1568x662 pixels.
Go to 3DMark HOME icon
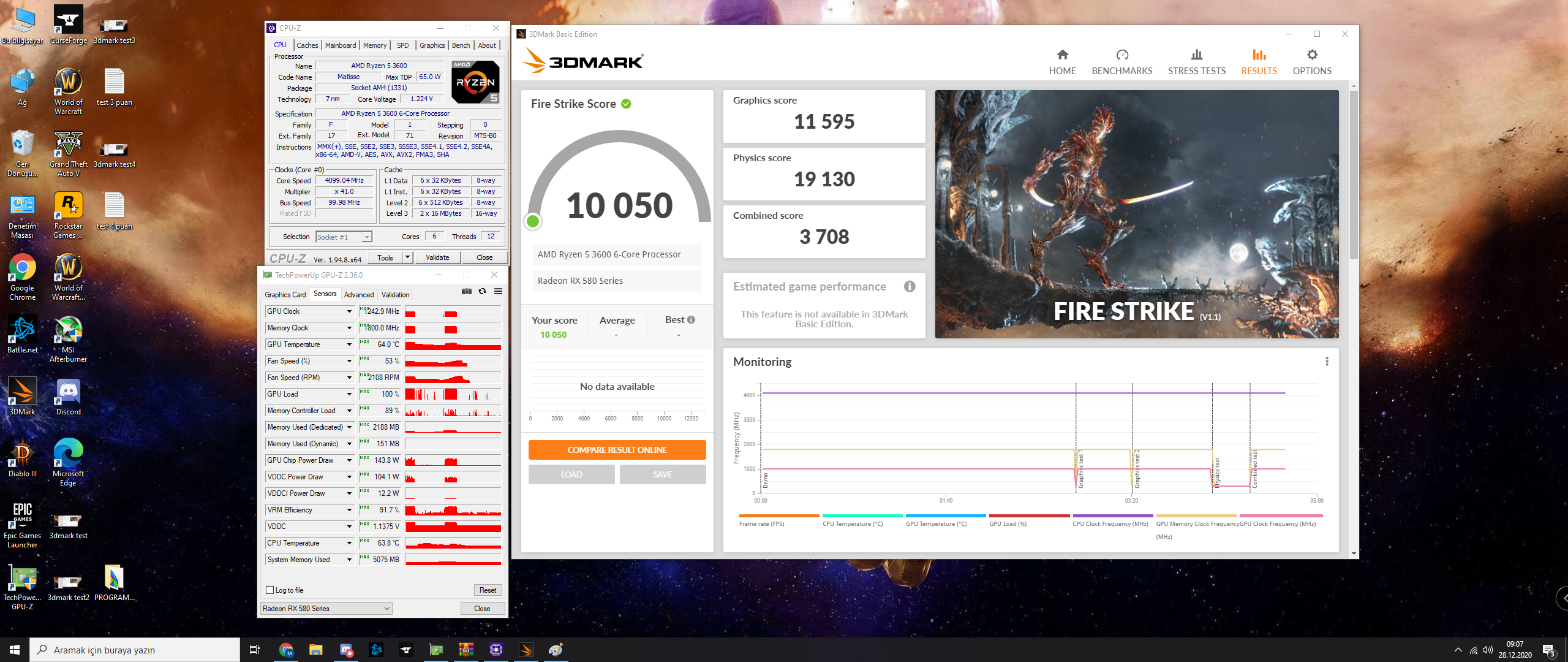[1062, 55]
